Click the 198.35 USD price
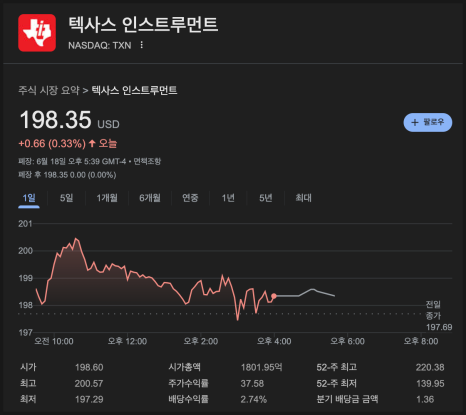The width and height of the screenshot is (466, 415). (69, 120)
